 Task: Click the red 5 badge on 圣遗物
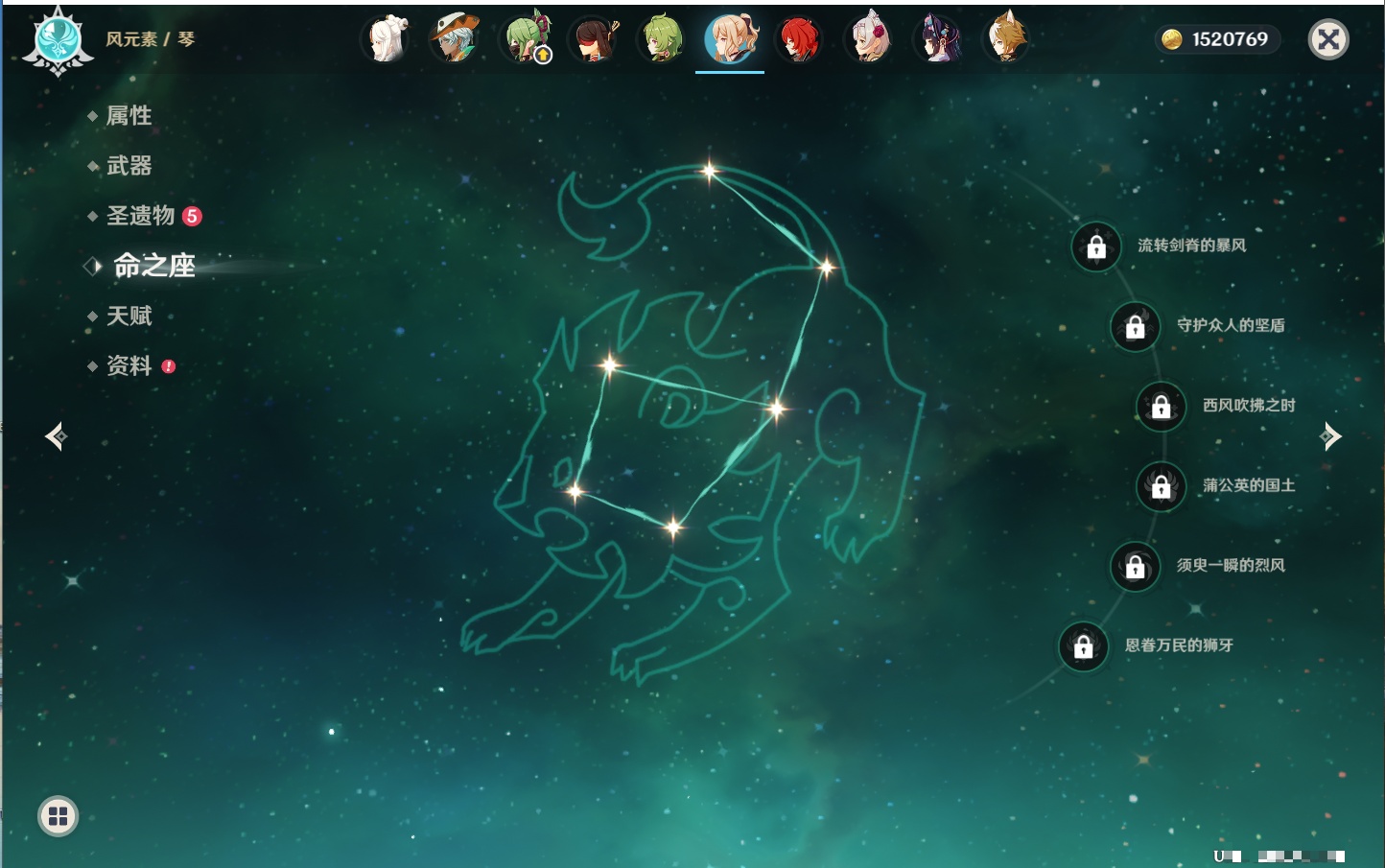point(192,216)
